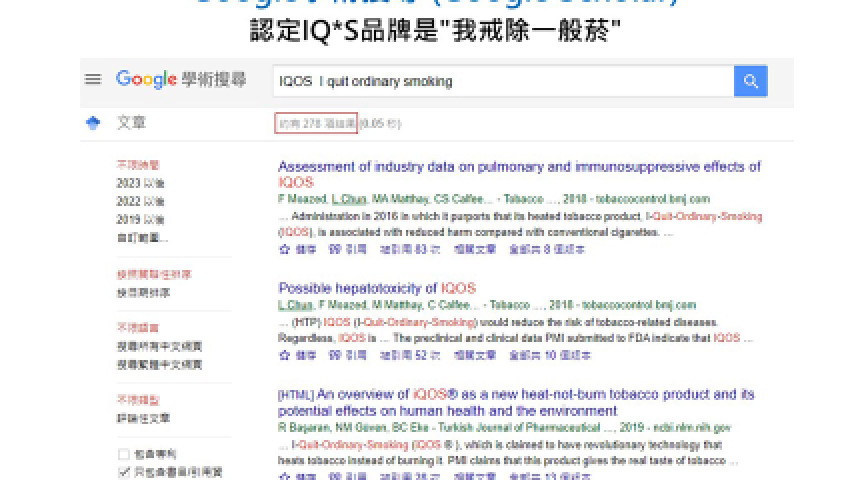Filter results to 2023 以後
Viewport: 860px width, 480px height.
(x=141, y=184)
